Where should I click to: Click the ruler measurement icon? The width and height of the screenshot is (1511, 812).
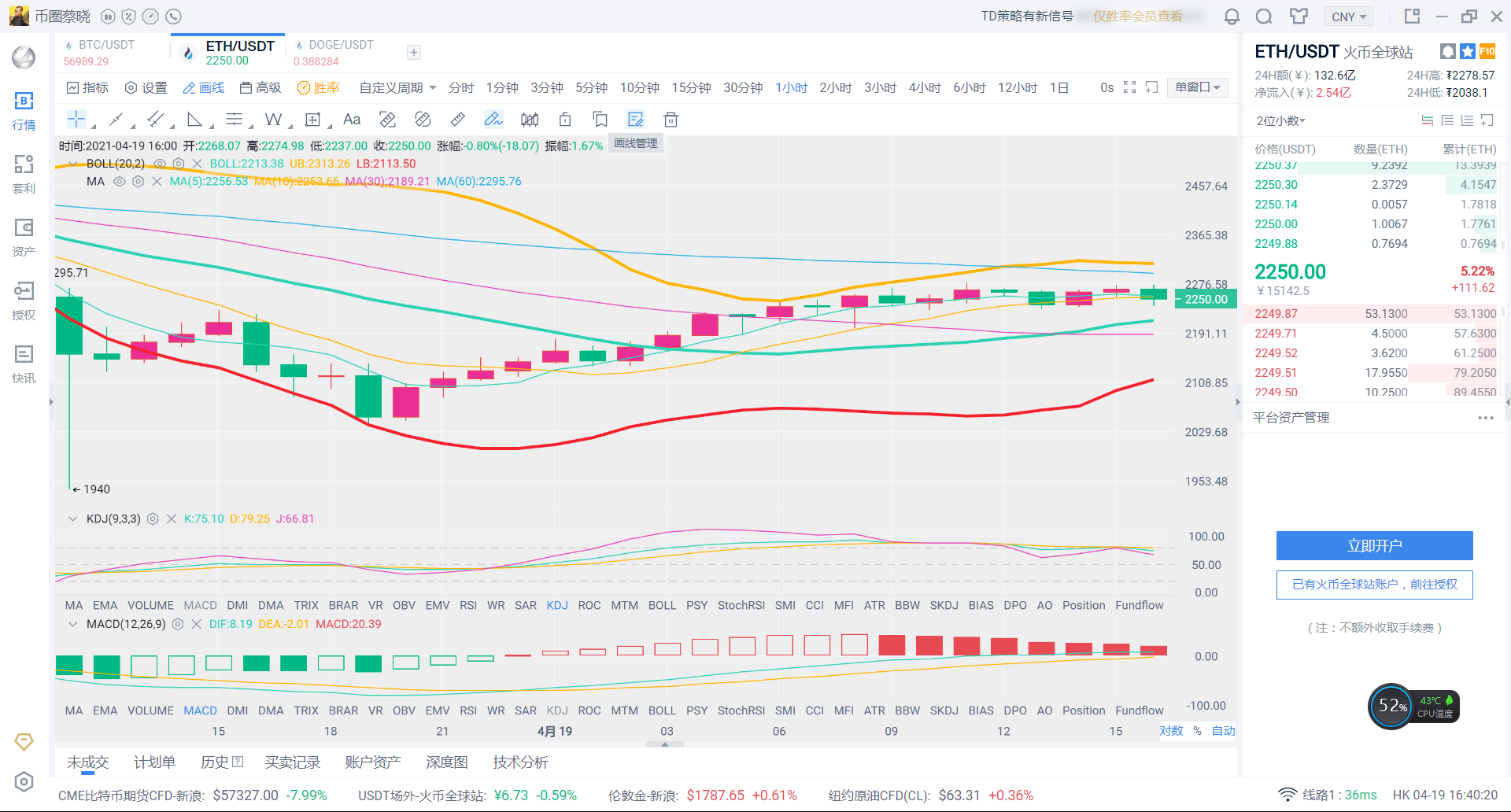457,120
